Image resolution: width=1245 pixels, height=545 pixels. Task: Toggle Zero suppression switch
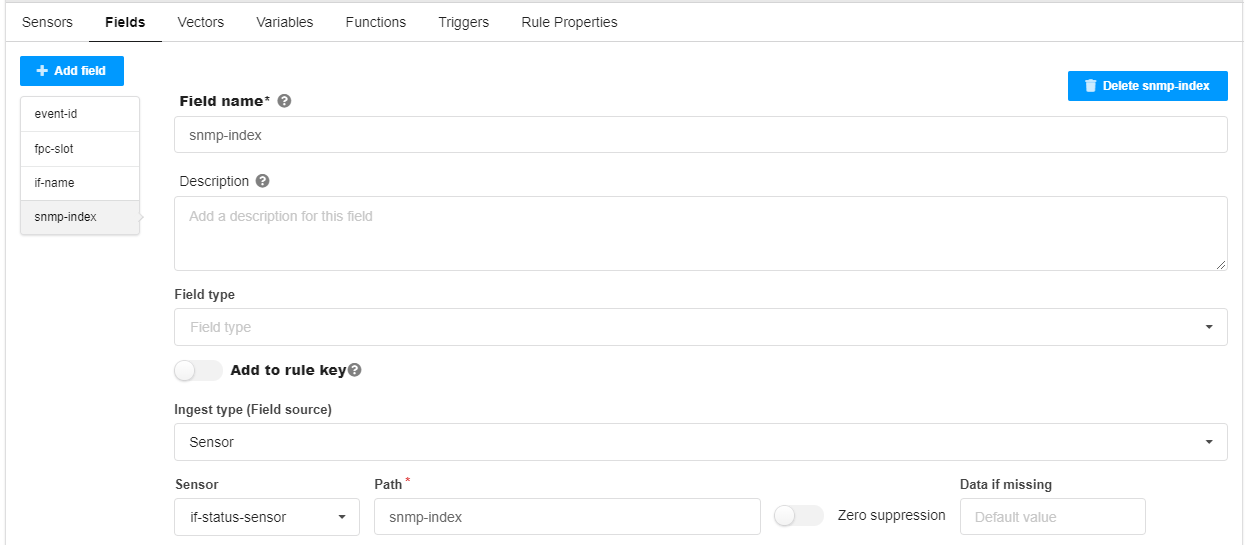coord(798,516)
